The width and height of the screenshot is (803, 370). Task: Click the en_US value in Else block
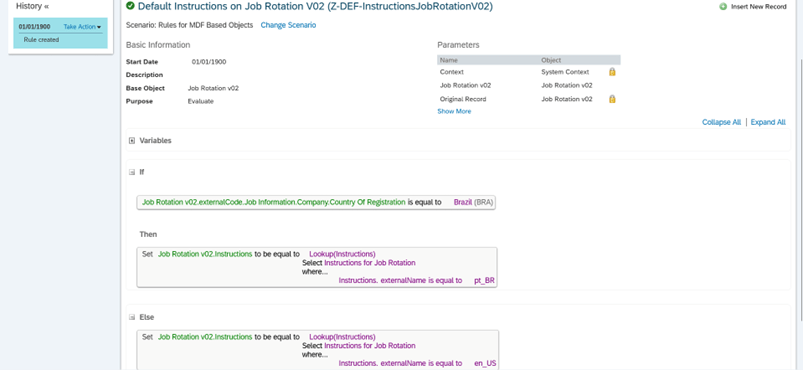[484, 363]
